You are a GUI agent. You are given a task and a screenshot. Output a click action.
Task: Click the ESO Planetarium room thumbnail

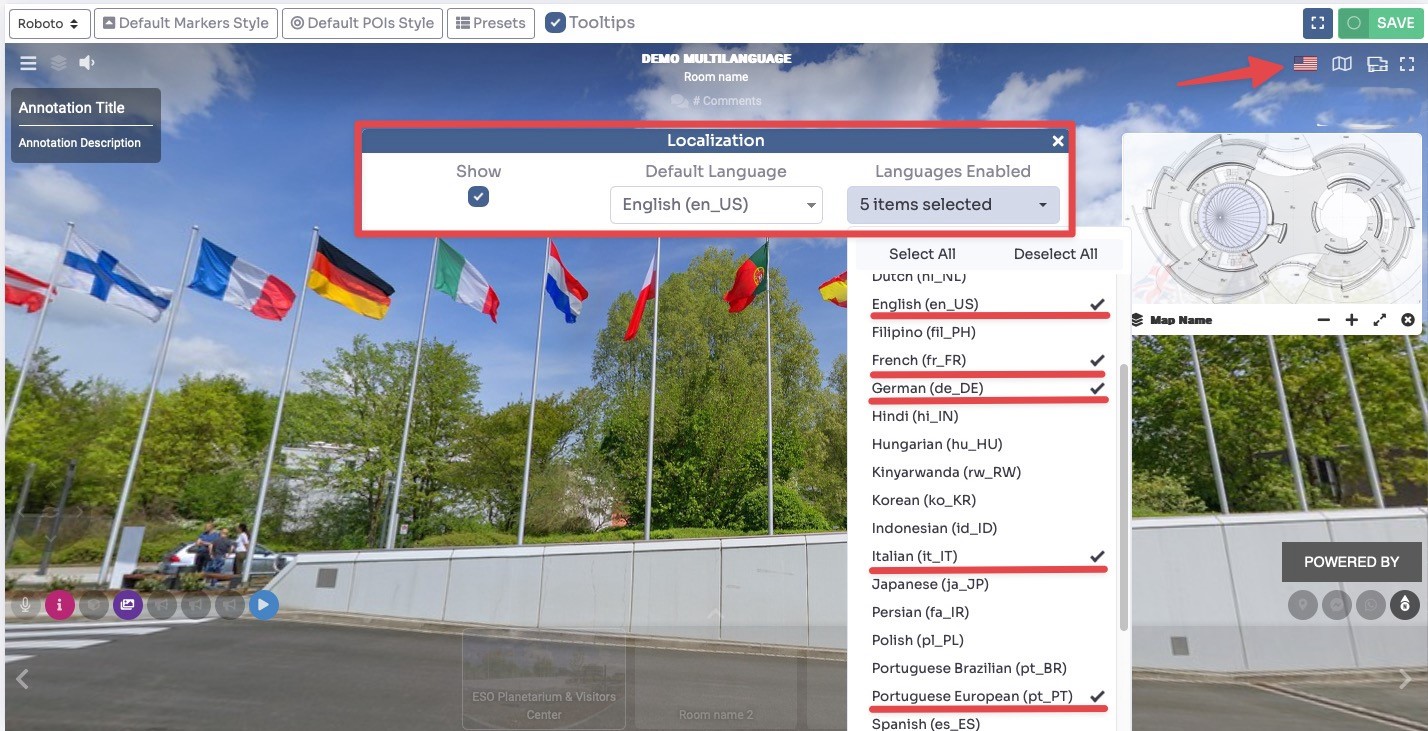[544, 680]
